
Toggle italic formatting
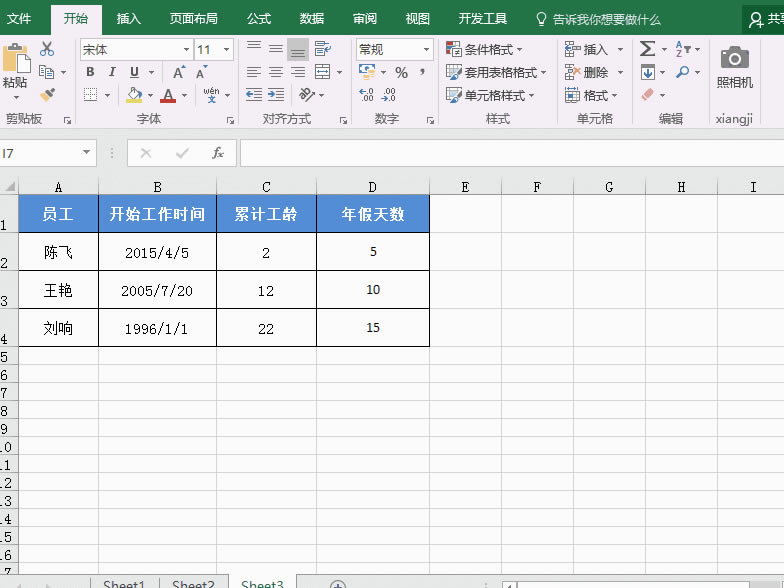coord(110,72)
